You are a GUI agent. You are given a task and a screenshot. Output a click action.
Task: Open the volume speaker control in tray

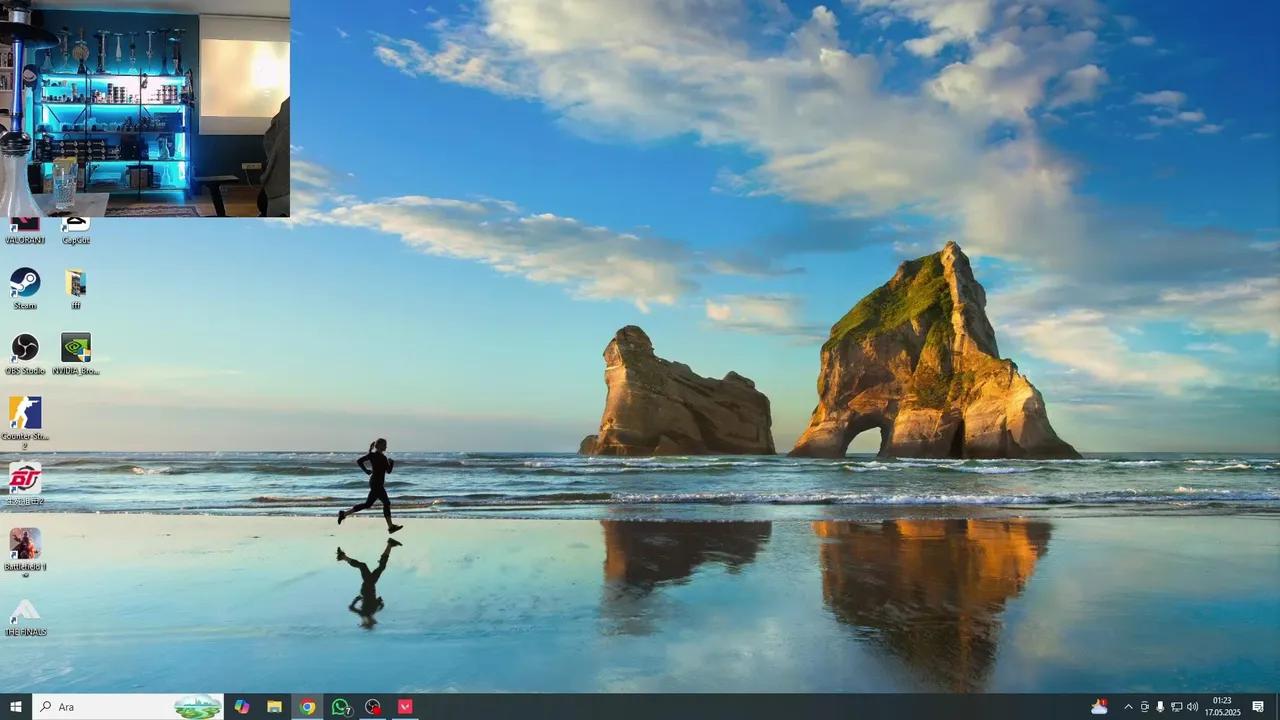click(1192, 707)
